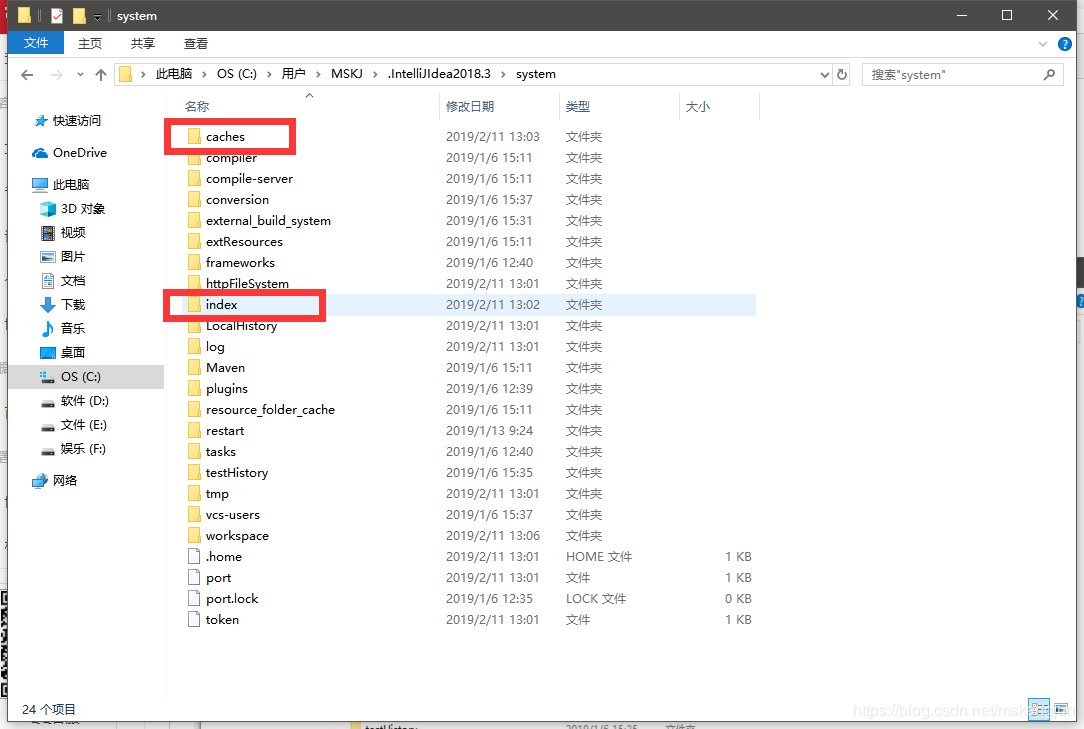Screen dimensions: 1084x729
Task: Select the external_build_system folder icon
Action: (x=194, y=221)
